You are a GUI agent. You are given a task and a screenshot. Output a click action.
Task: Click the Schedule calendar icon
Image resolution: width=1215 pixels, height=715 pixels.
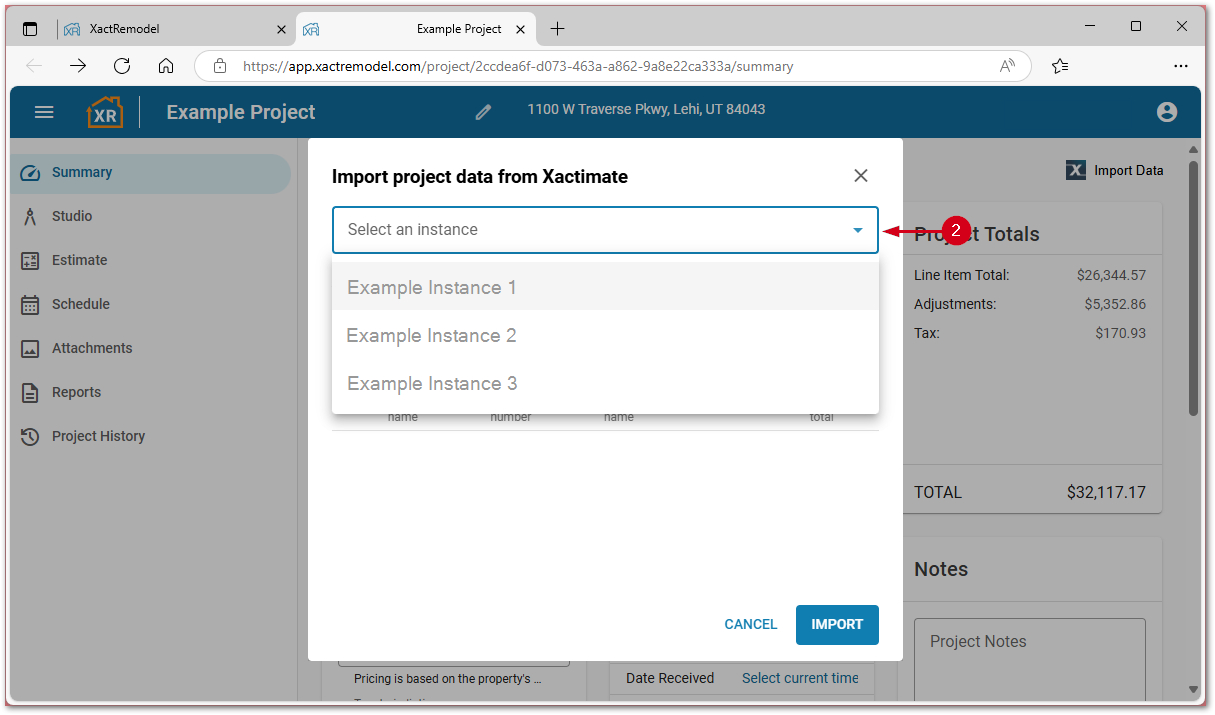30,304
